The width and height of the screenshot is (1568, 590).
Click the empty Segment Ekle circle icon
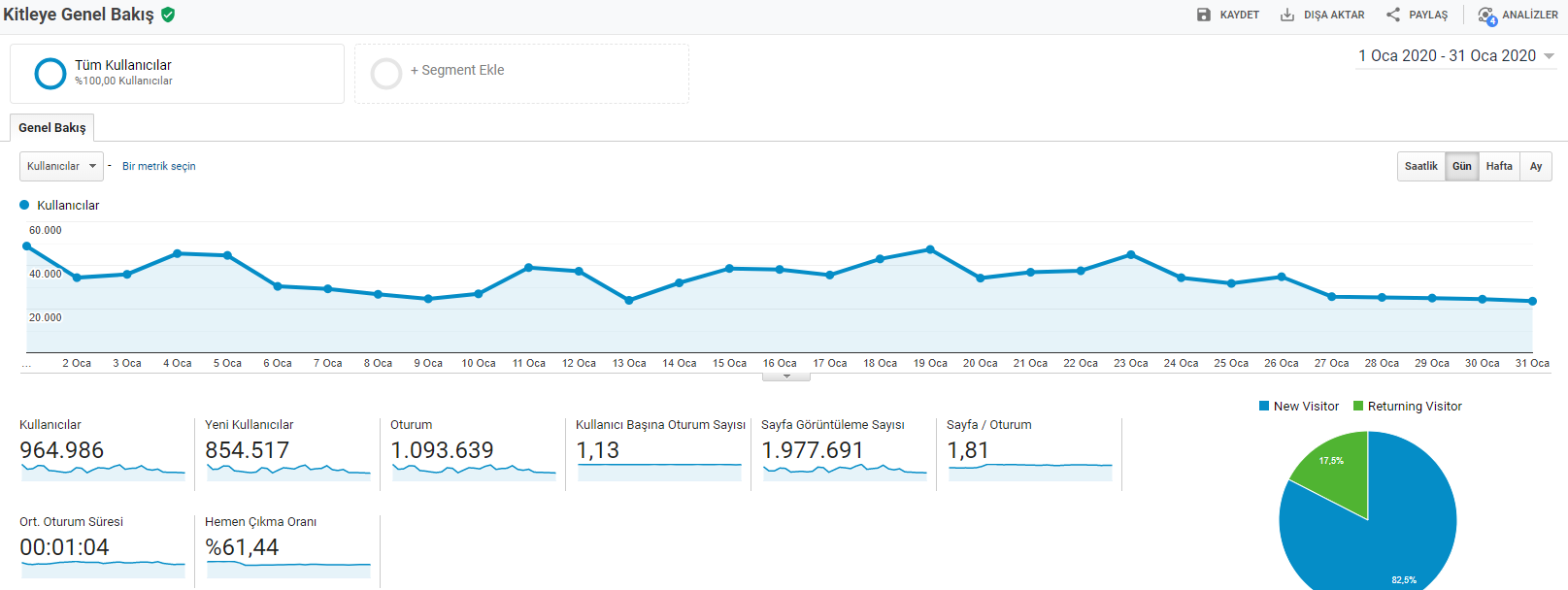click(386, 74)
